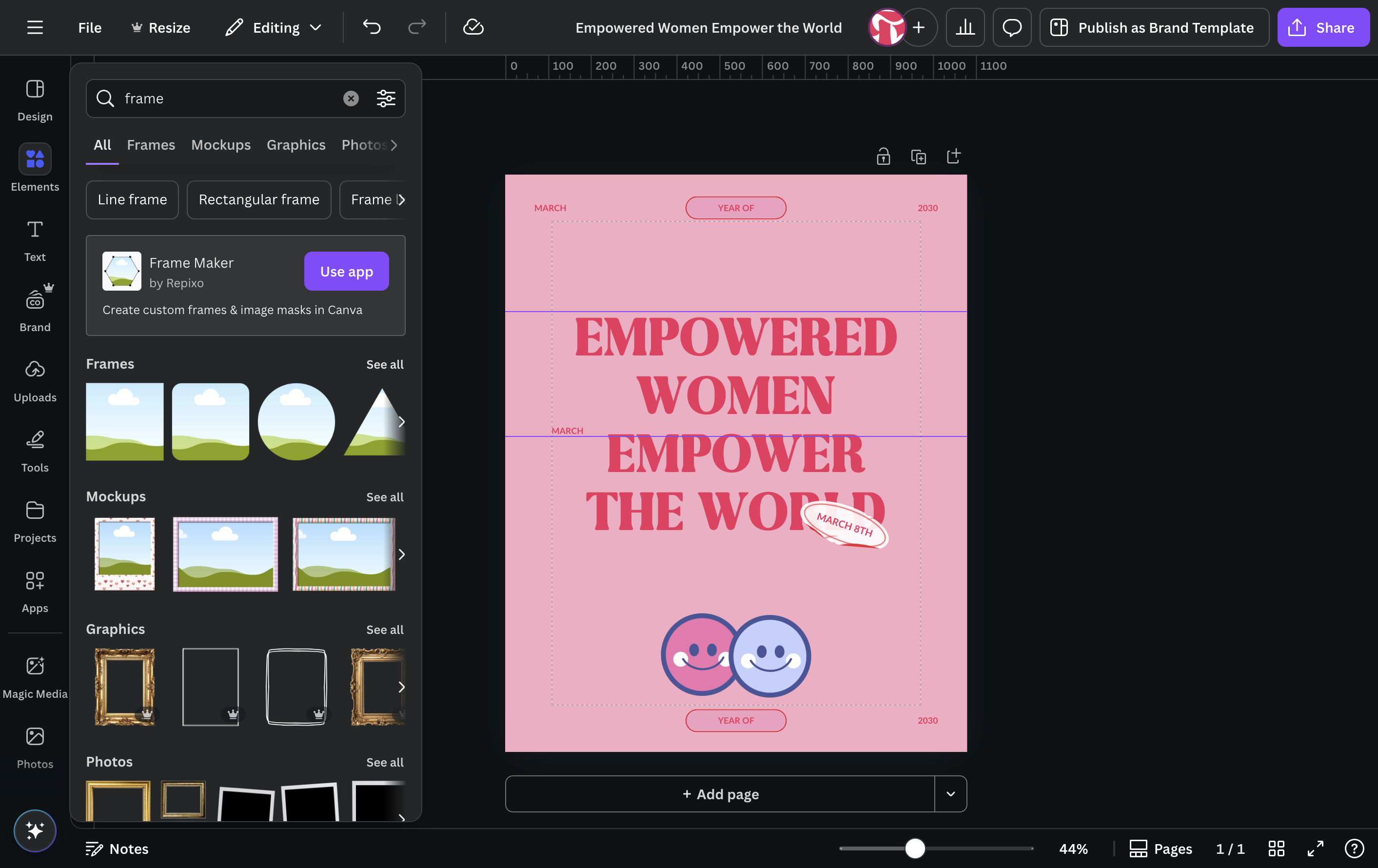This screenshot has height=868, width=1378.
Task: Open the analytics bar chart icon
Action: click(x=965, y=27)
